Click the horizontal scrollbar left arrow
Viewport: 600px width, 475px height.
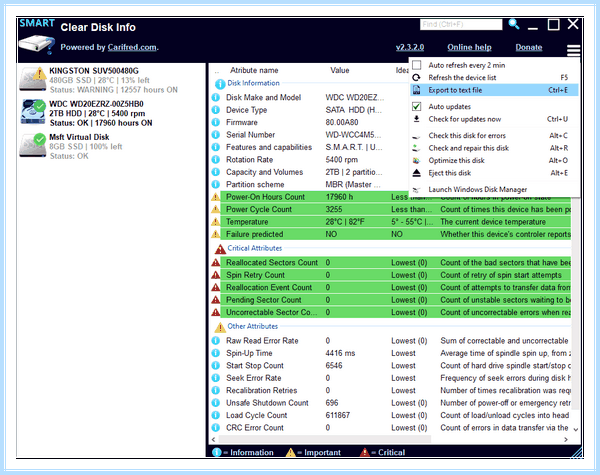click(x=214, y=439)
